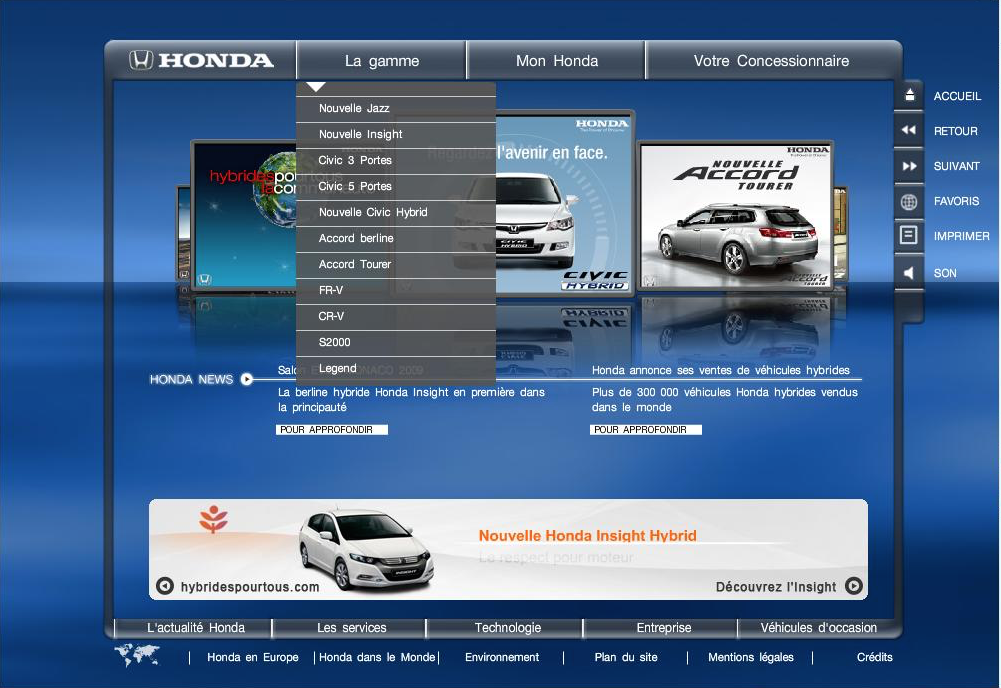Image resolution: width=1001 pixels, height=688 pixels.
Task: Click the arrow next to Découvrez l'Insight
Action: click(854, 586)
